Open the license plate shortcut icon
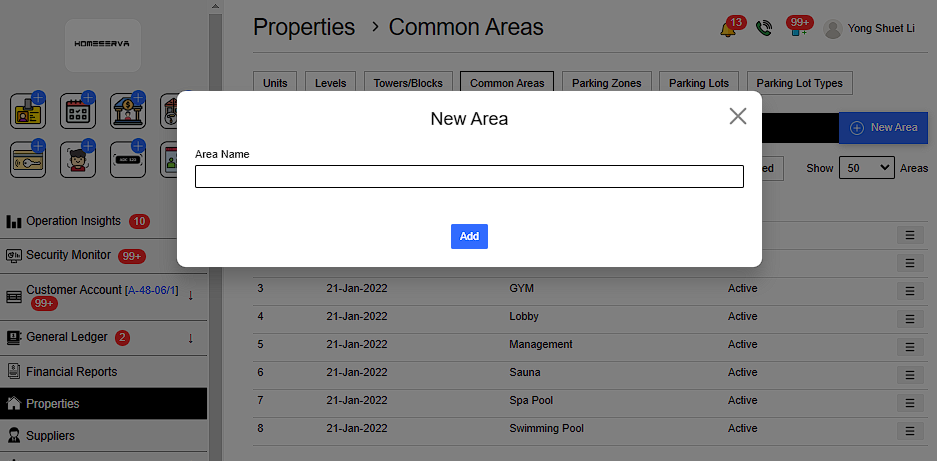The height and width of the screenshot is (461, 937). (127, 159)
